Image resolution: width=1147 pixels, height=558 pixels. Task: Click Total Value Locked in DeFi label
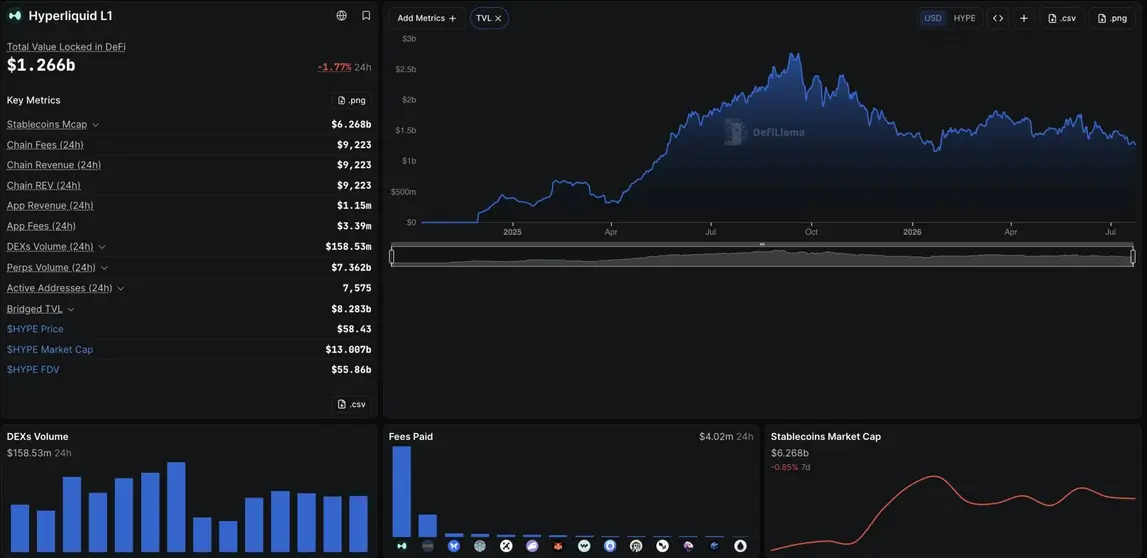67,47
